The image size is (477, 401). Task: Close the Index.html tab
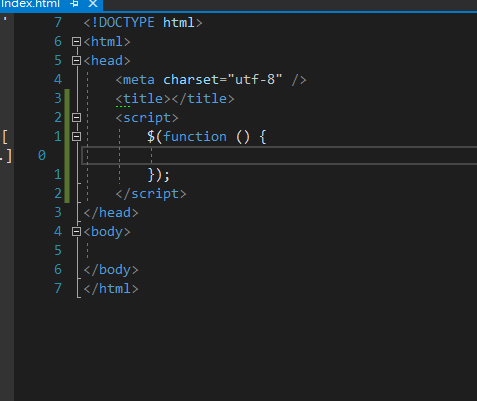point(93,4)
